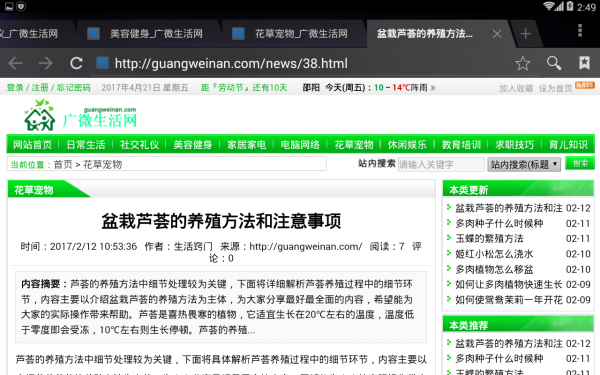Reload the page with the refresh icon

(x=76, y=63)
